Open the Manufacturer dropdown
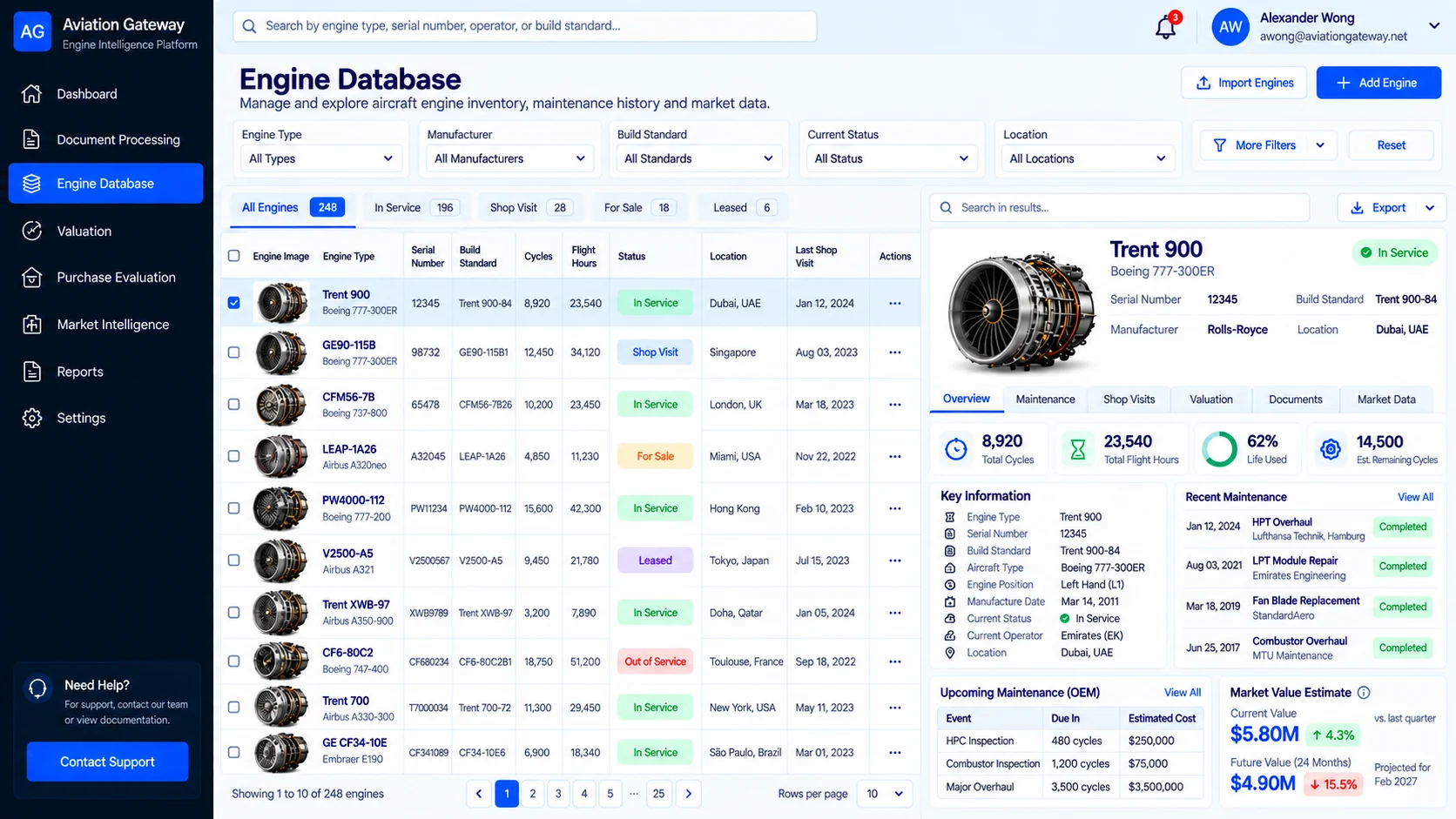Screen dimensions: 1456x819 click(x=509, y=158)
